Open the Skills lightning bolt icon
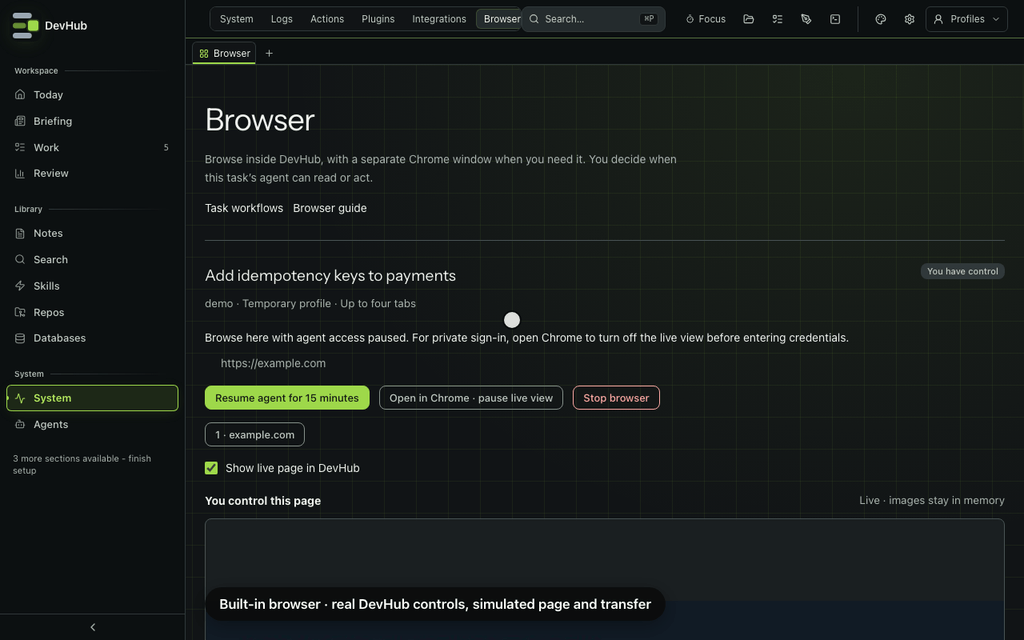1024x640 pixels. pyautogui.click(x=20, y=286)
